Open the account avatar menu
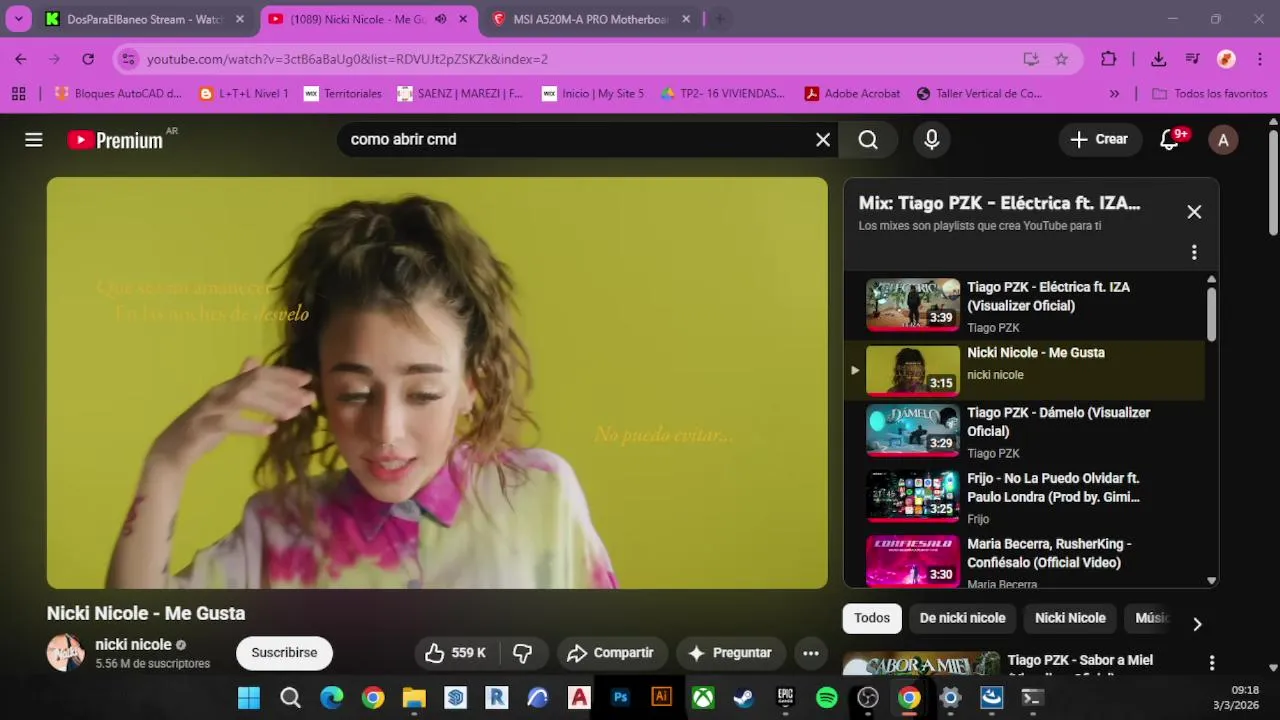The width and height of the screenshot is (1280, 720). coord(1223,140)
